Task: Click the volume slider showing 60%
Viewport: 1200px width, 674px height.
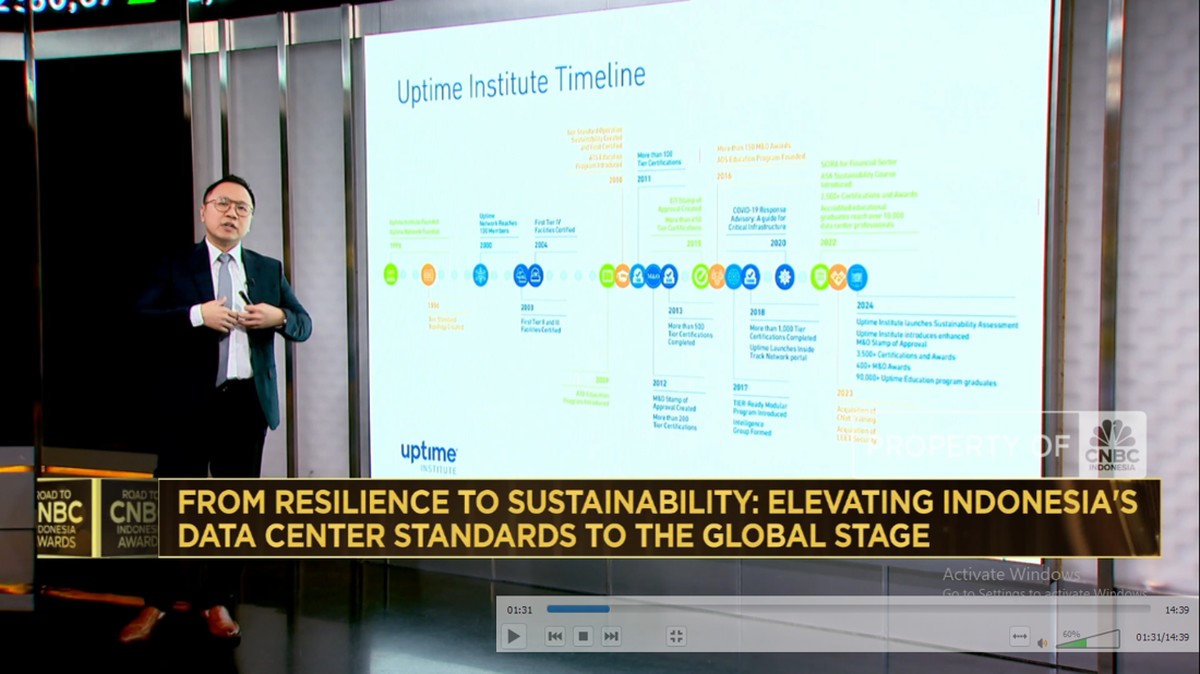Action: (x=1088, y=639)
